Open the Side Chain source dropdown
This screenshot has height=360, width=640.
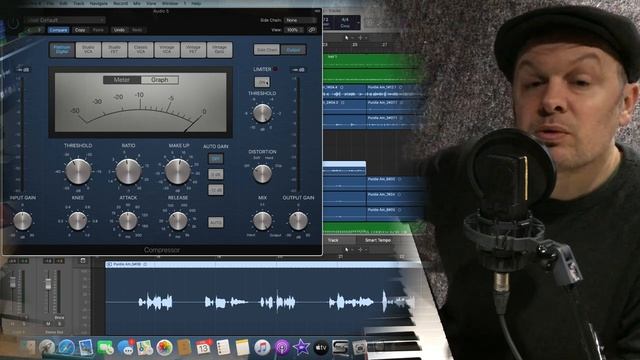pyautogui.click(x=301, y=20)
